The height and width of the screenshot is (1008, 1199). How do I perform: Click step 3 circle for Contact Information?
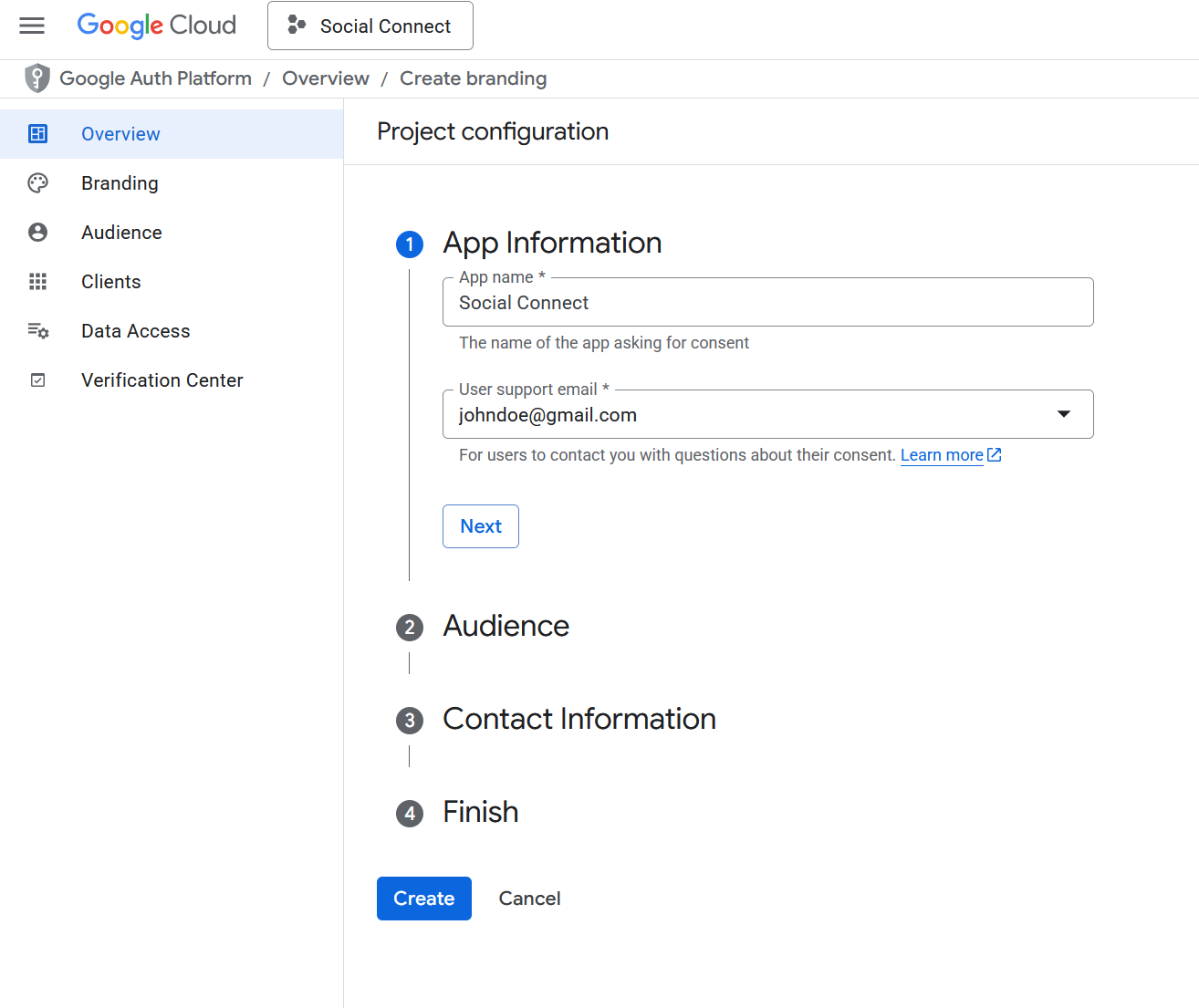pos(410,721)
